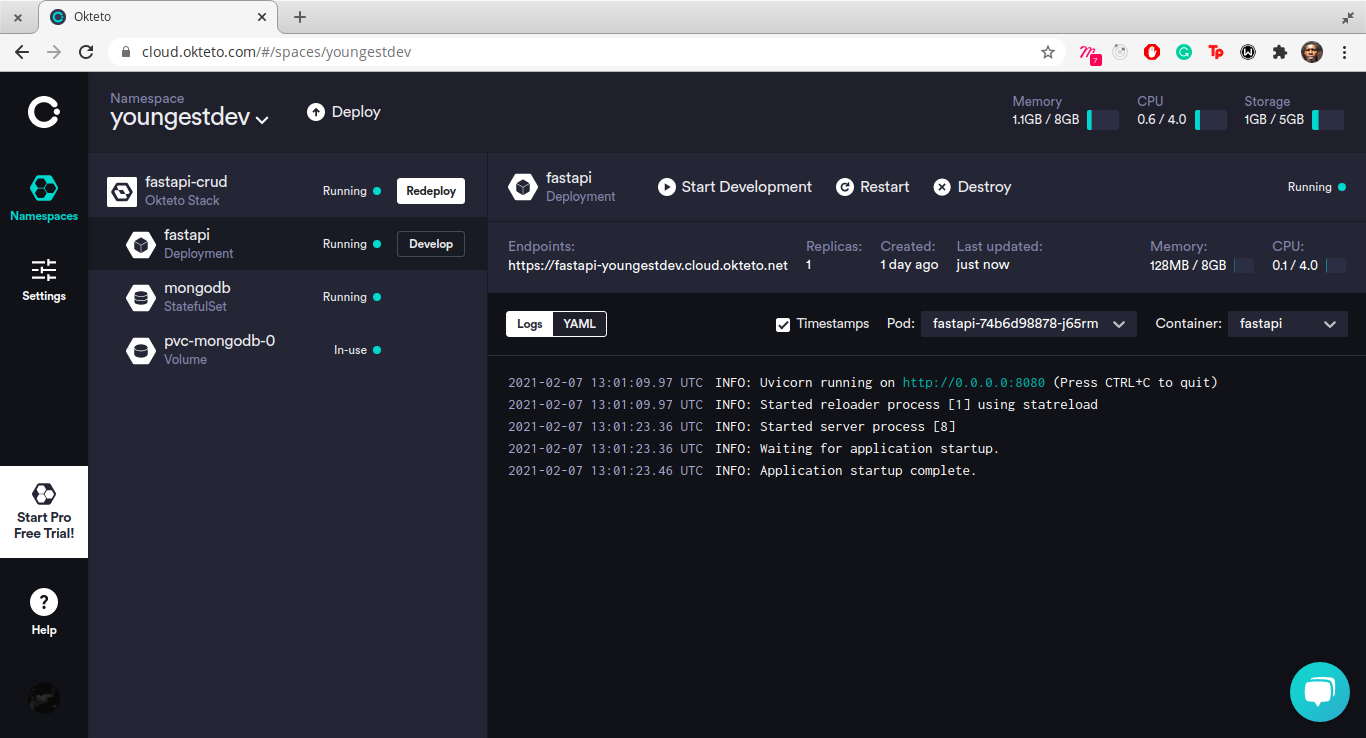
Task: Click the Develop button for fastapi
Action: (431, 244)
